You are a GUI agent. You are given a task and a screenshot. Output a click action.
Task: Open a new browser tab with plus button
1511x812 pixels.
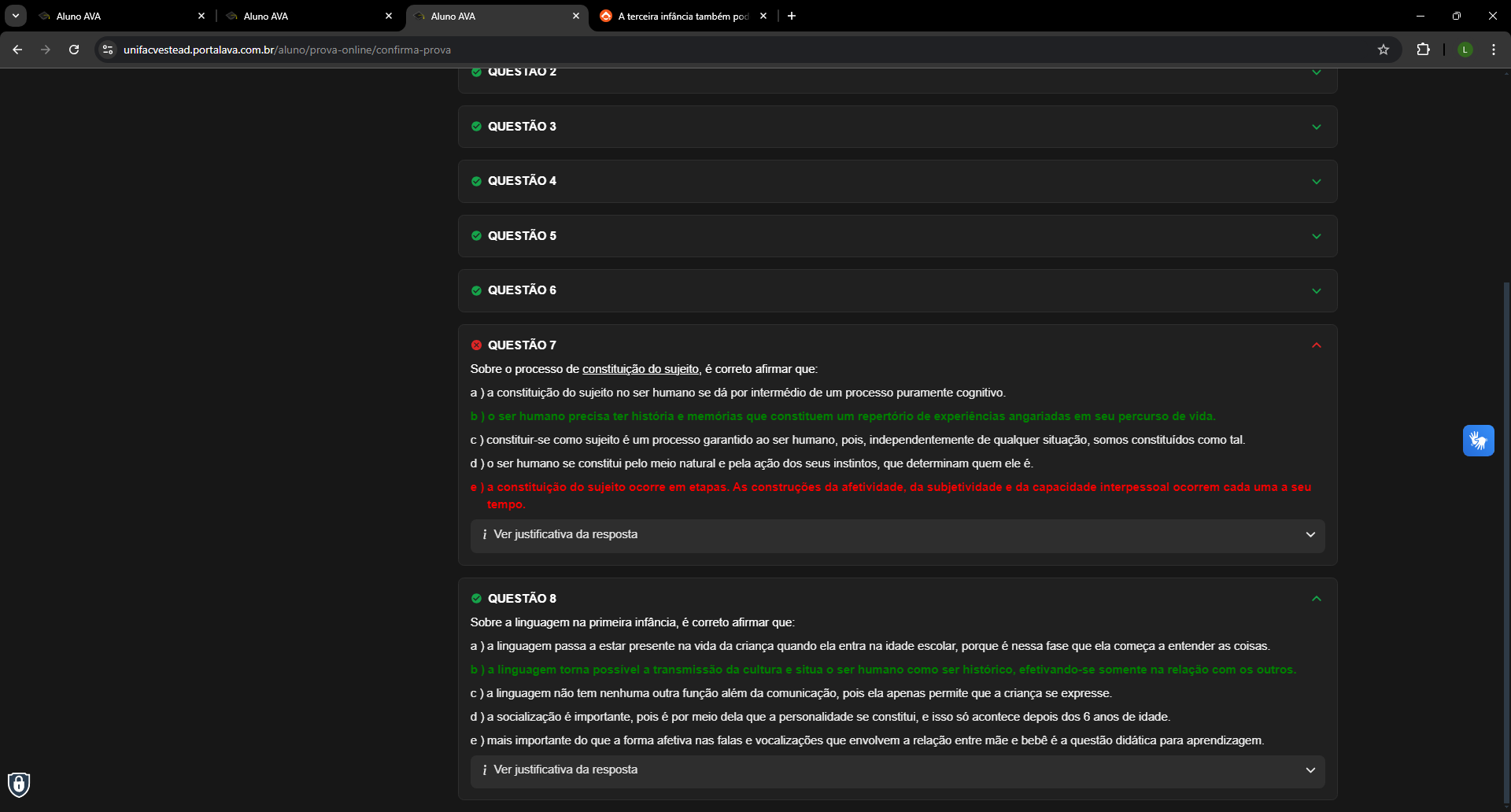[x=792, y=16]
